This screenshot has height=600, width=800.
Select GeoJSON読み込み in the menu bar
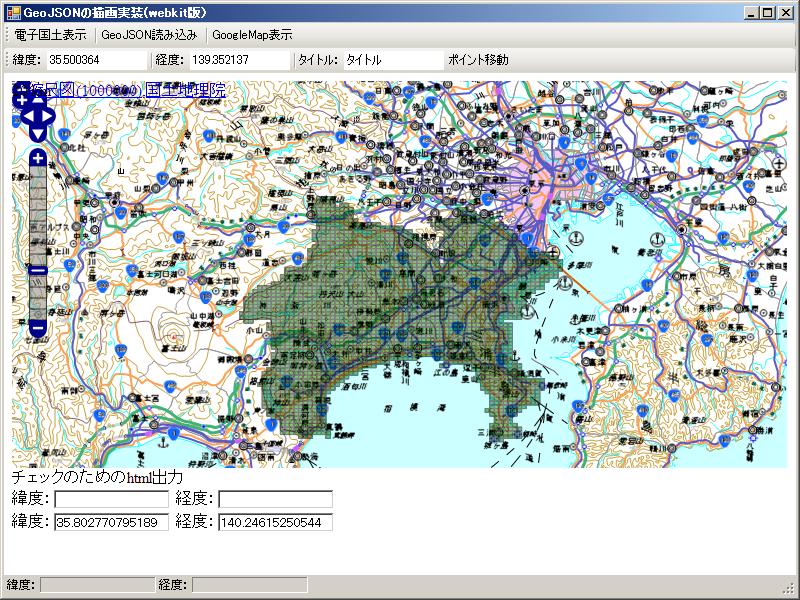click(x=149, y=34)
